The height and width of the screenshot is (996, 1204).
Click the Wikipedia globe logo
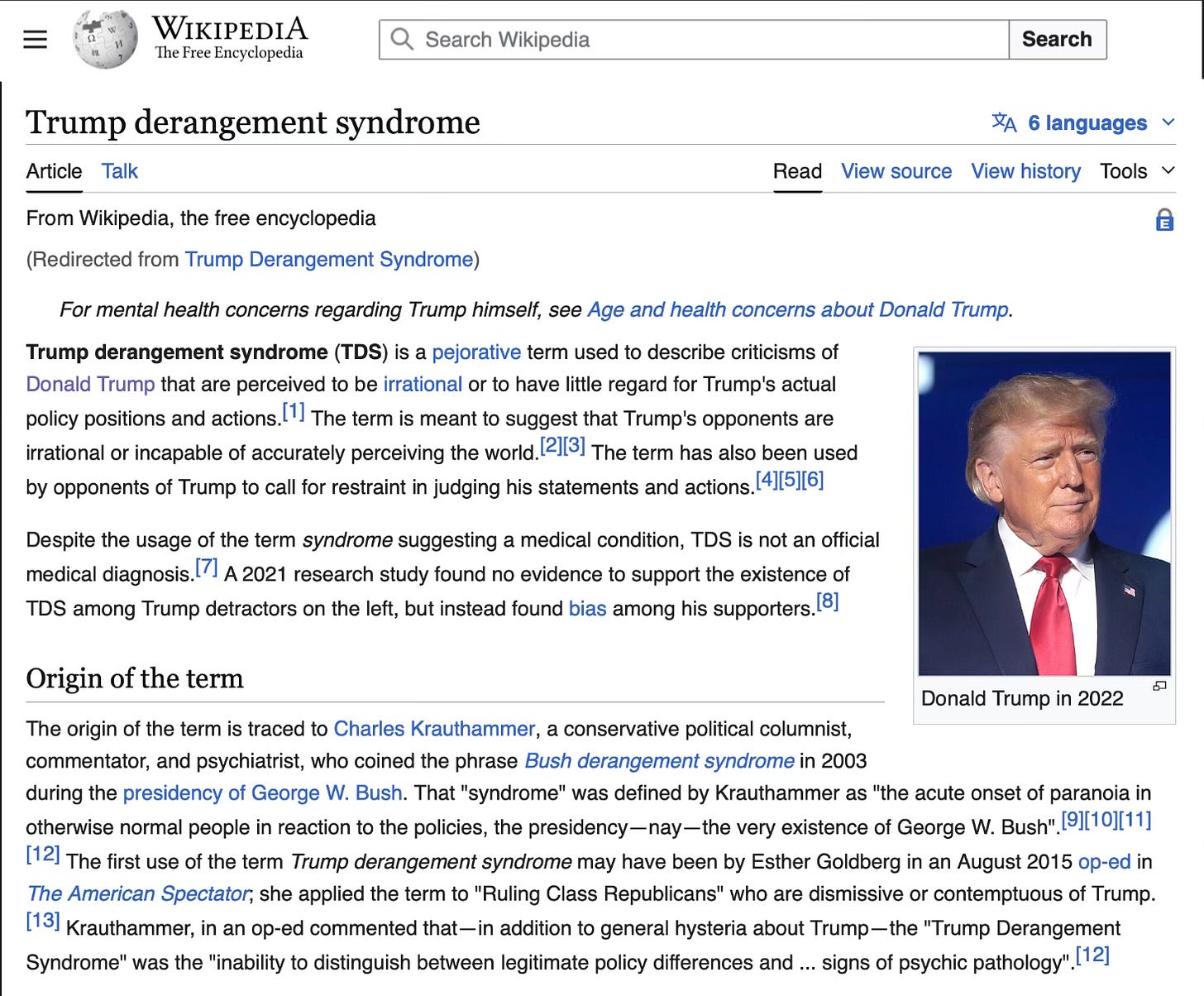tap(104, 39)
